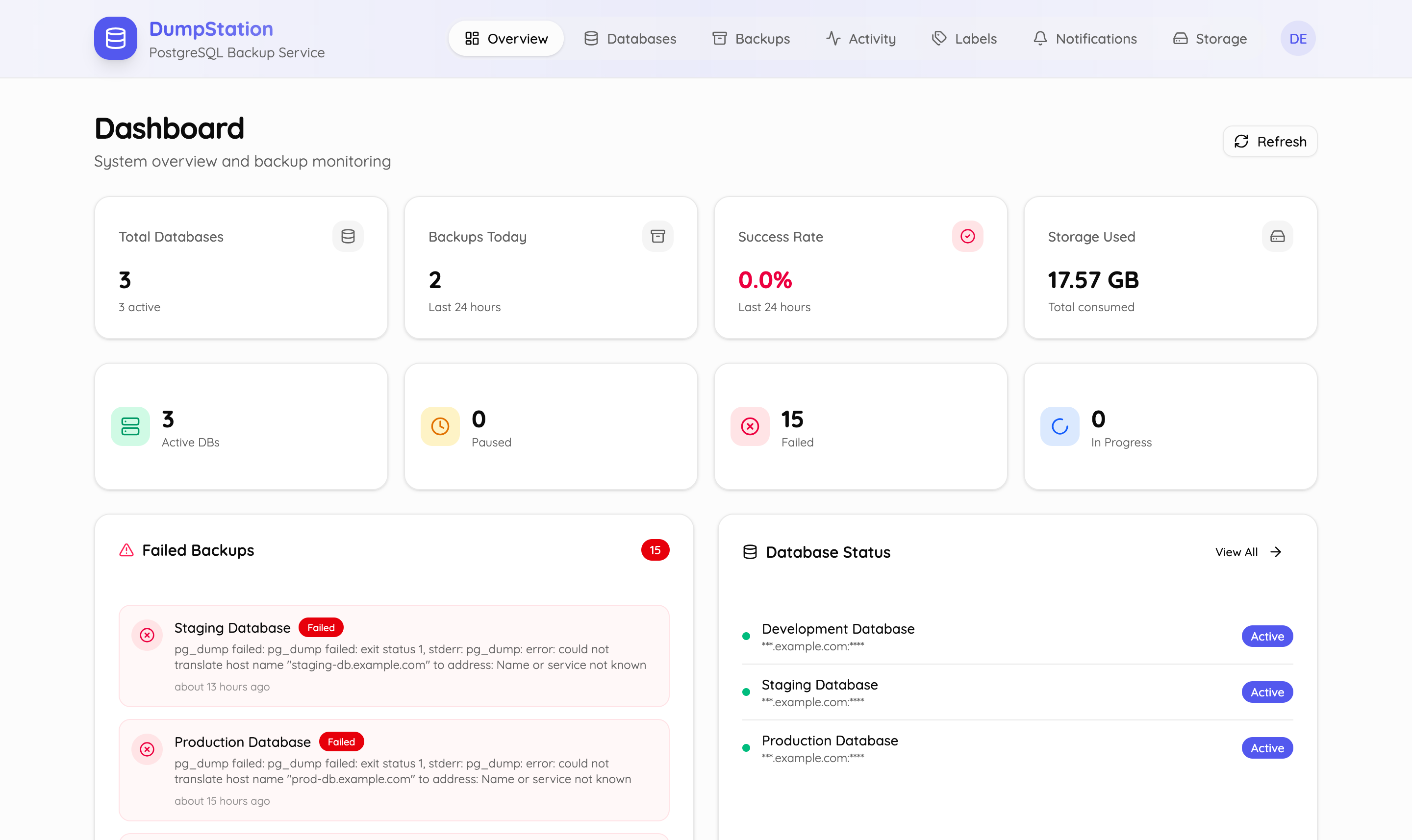Click the disk icon on Storage Used card
Screen dimensions: 1412x840
(x=1277, y=236)
